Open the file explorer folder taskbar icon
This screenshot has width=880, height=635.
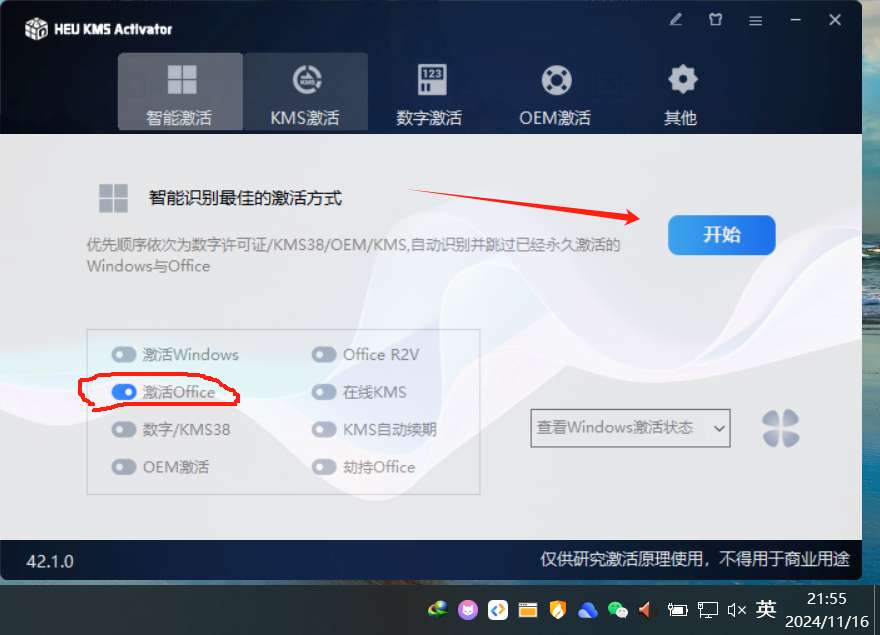click(x=528, y=610)
